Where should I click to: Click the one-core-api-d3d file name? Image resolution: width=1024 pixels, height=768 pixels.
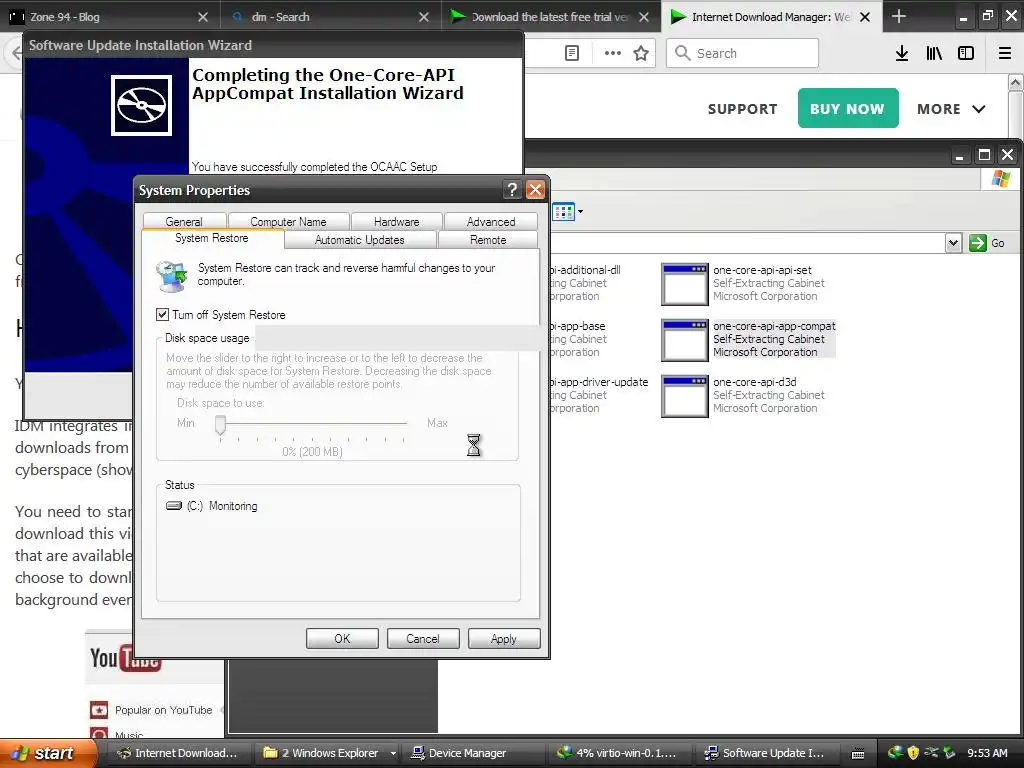(754, 382)
